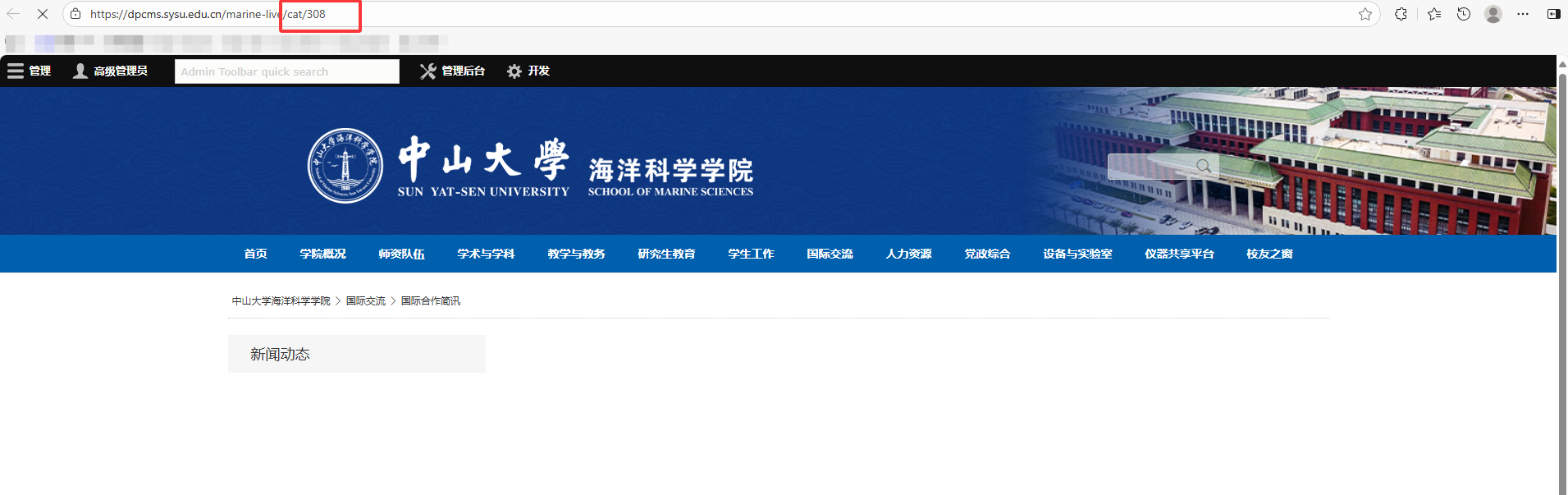Open the favorites list icon
1568x495 pixels.
pos(1433,14)
